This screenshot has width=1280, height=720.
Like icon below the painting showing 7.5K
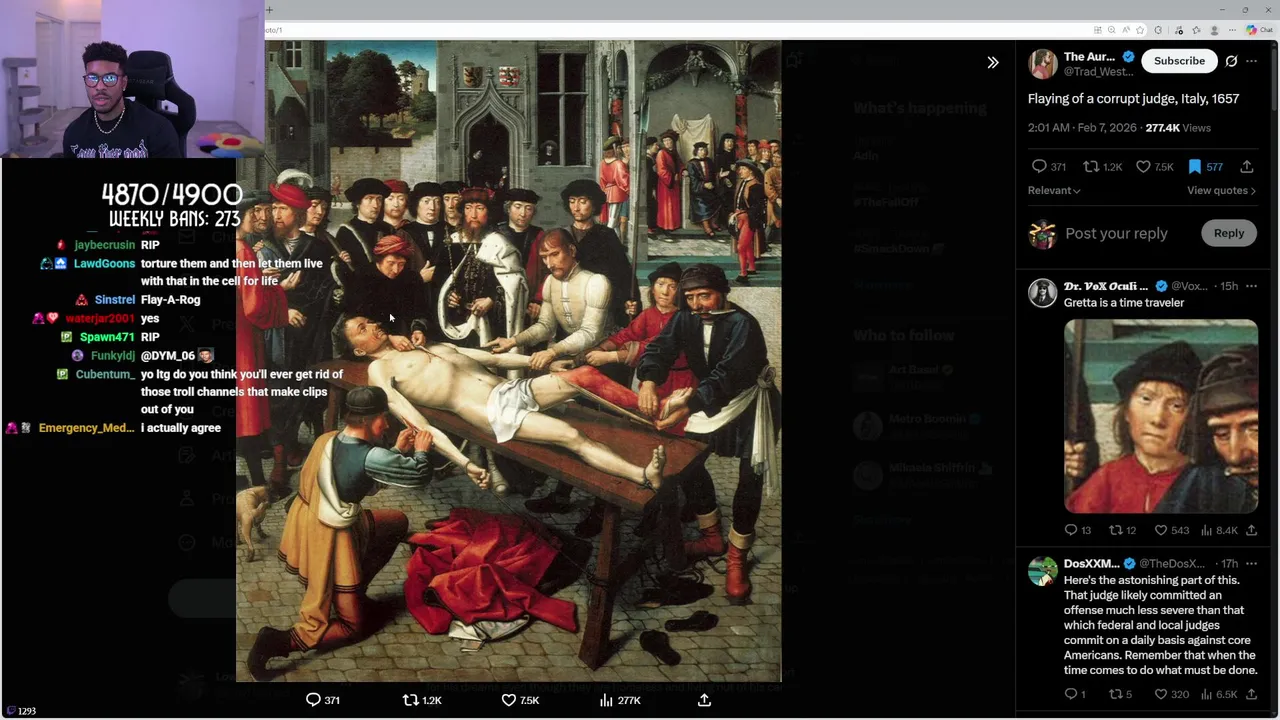(508, 700)
